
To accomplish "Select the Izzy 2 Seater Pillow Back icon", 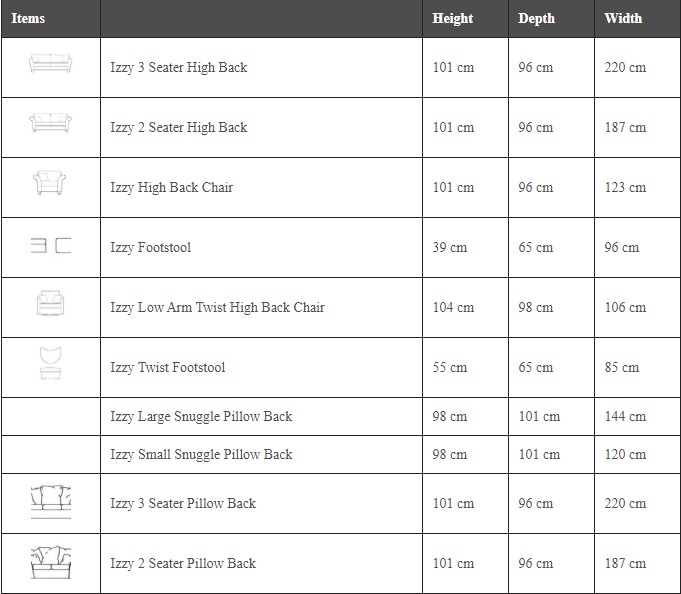I will coord(50,559).
